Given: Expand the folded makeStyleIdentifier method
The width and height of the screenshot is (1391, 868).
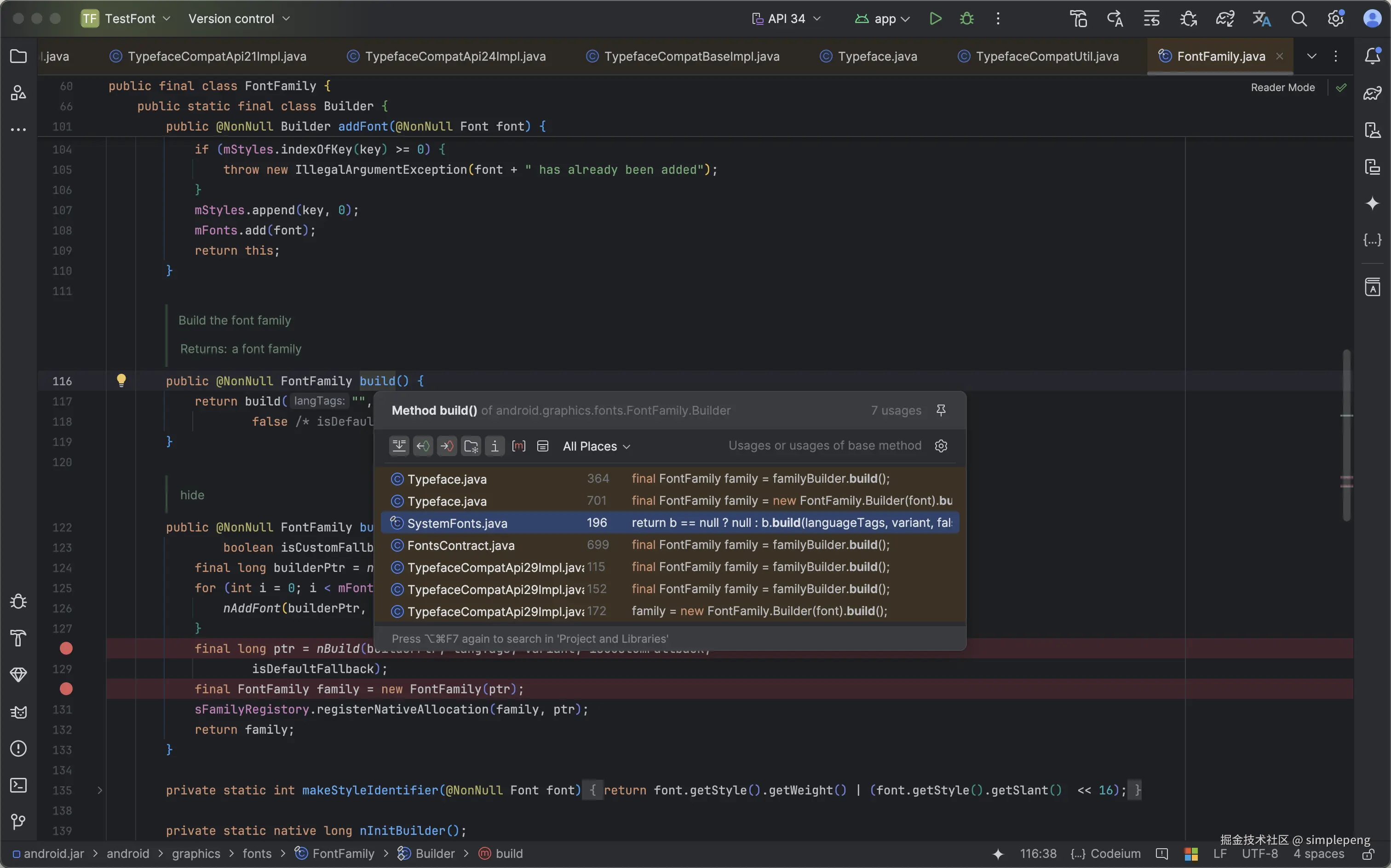Looking at the screenshot, I should click(x=100, y=790).
